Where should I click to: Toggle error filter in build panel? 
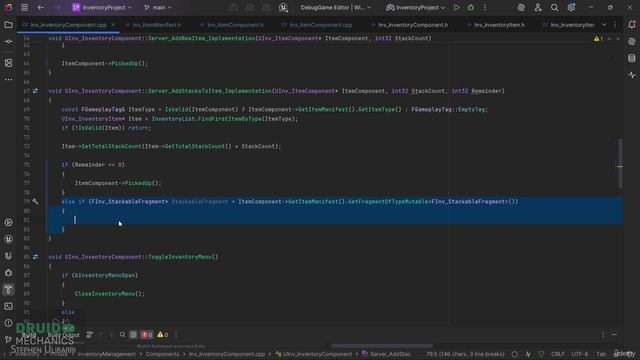pos(147,335)
